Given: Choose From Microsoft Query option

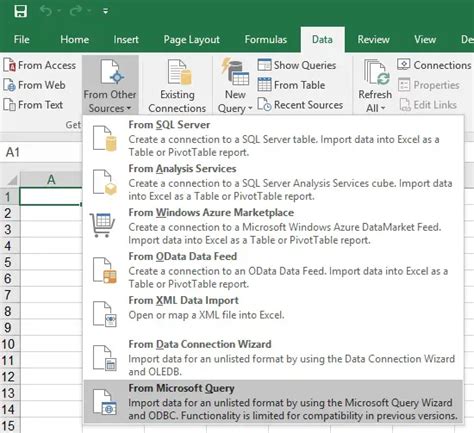Looking at the screenshot, I should click(273, 402).
